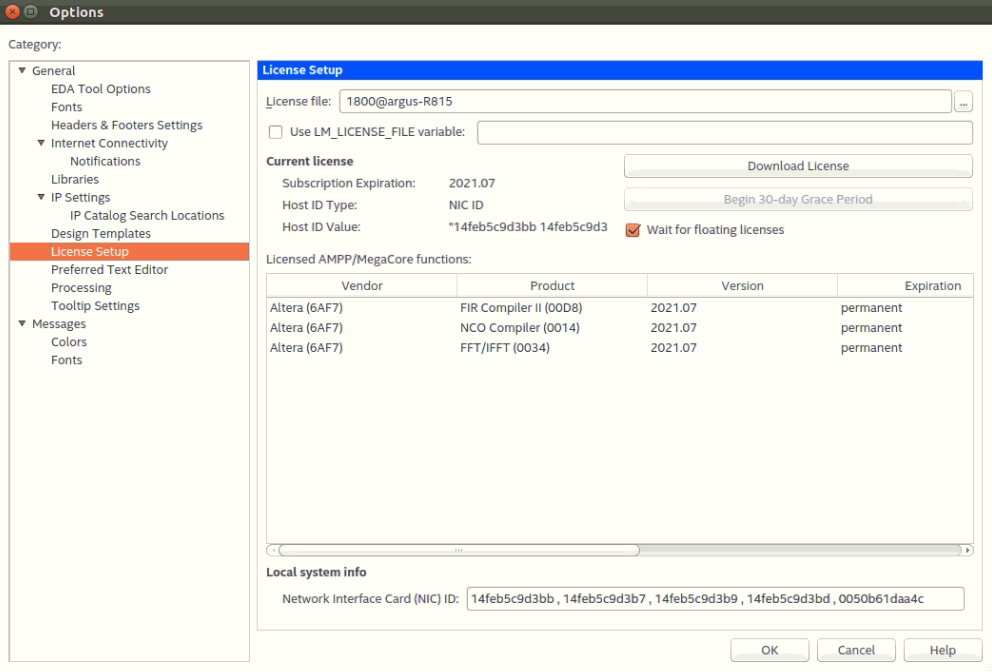Collapse the General category tree node
Screen dimensions: 992x672
[22, 71]
